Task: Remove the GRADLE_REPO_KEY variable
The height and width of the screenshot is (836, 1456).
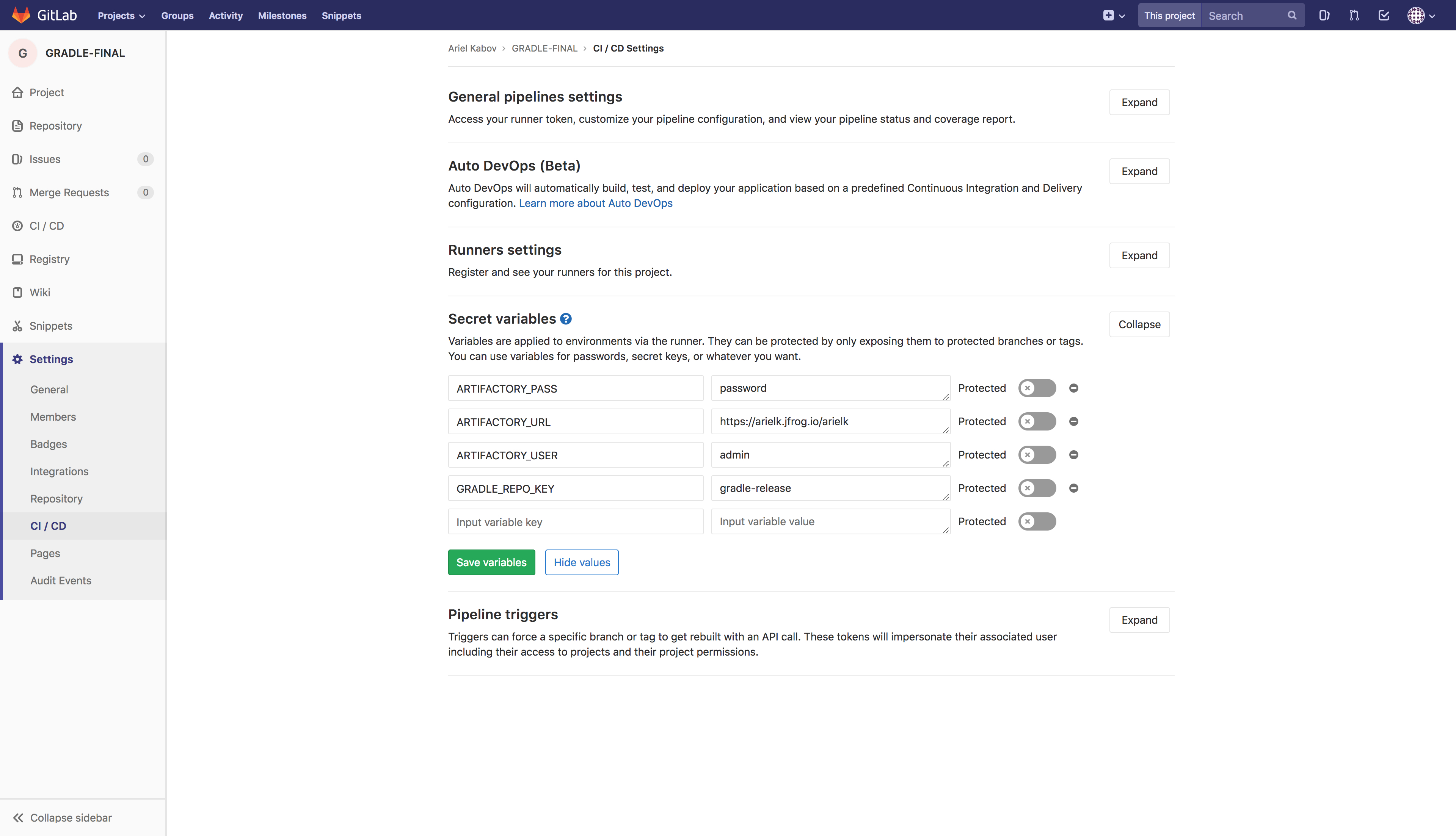Action: coord(1073,488)
